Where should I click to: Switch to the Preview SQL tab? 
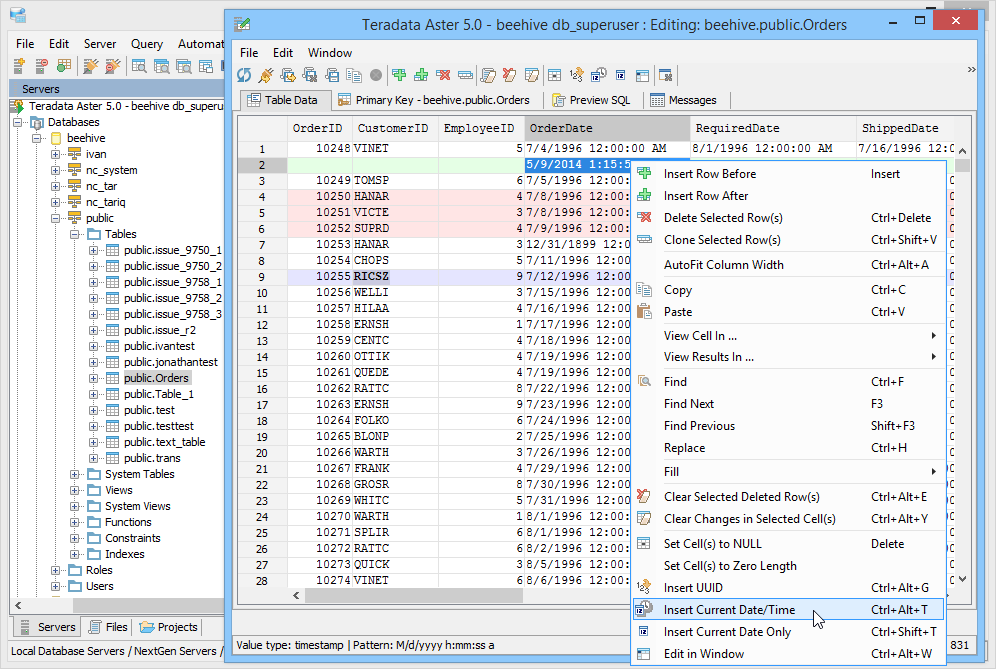[592, 100]
